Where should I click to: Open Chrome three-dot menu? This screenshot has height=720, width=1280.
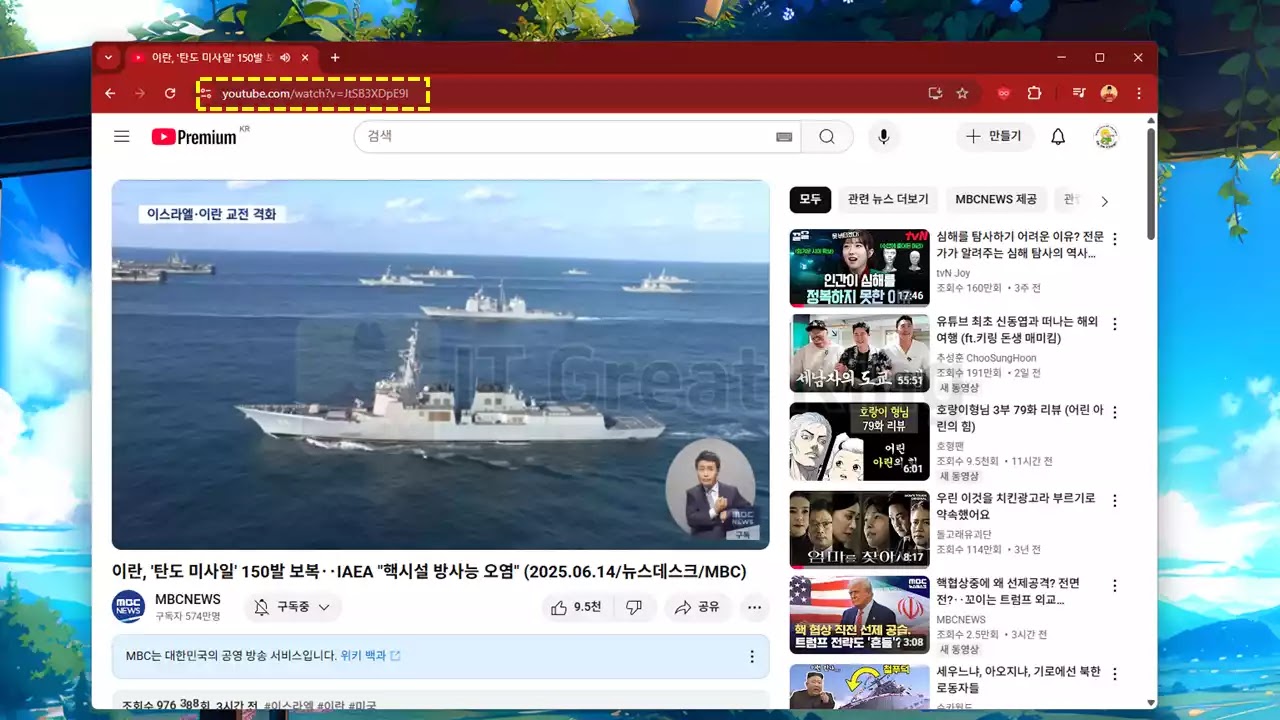1139,93
